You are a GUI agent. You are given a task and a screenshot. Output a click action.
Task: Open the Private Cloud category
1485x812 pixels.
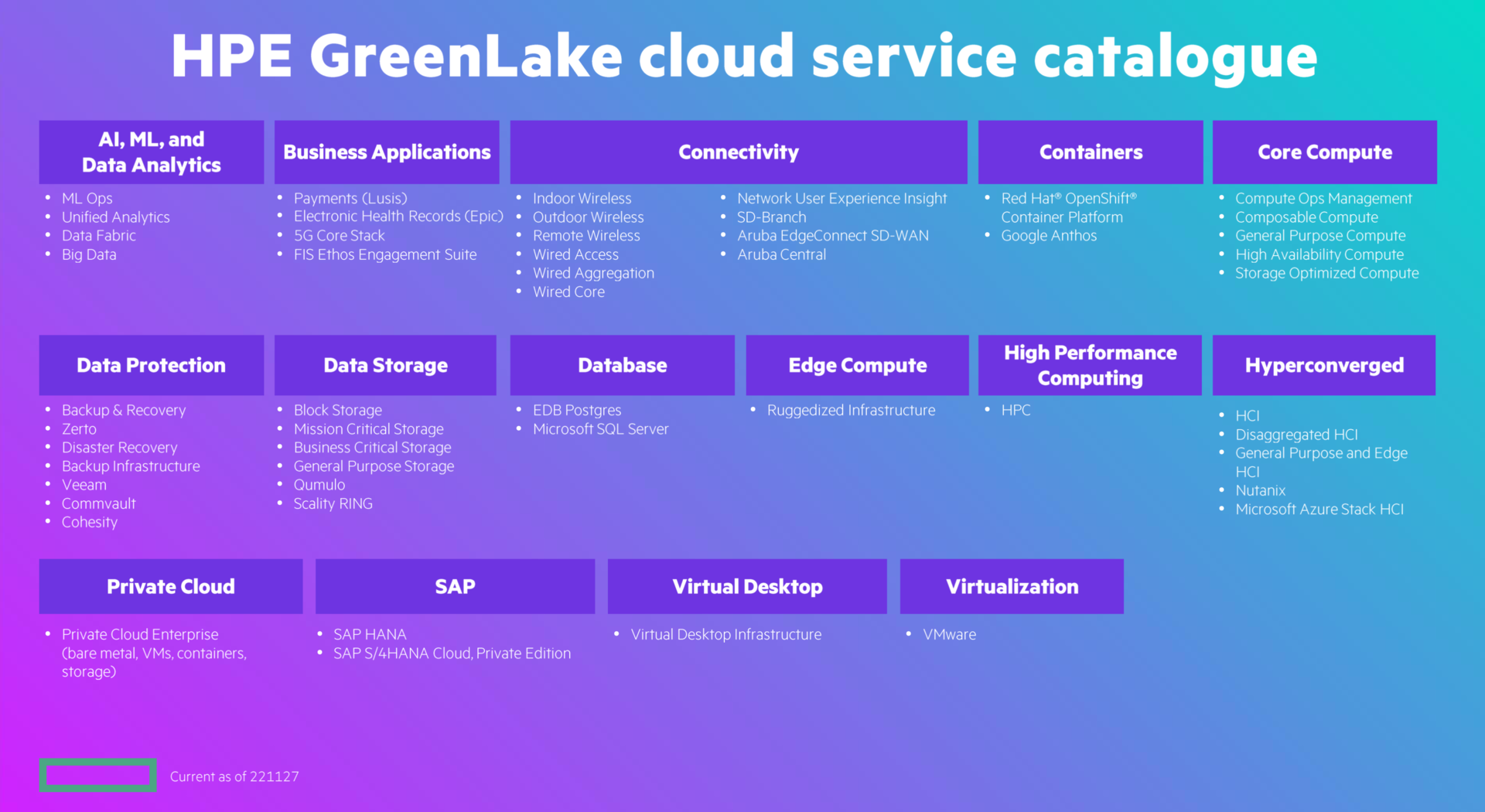click(171, 586)
